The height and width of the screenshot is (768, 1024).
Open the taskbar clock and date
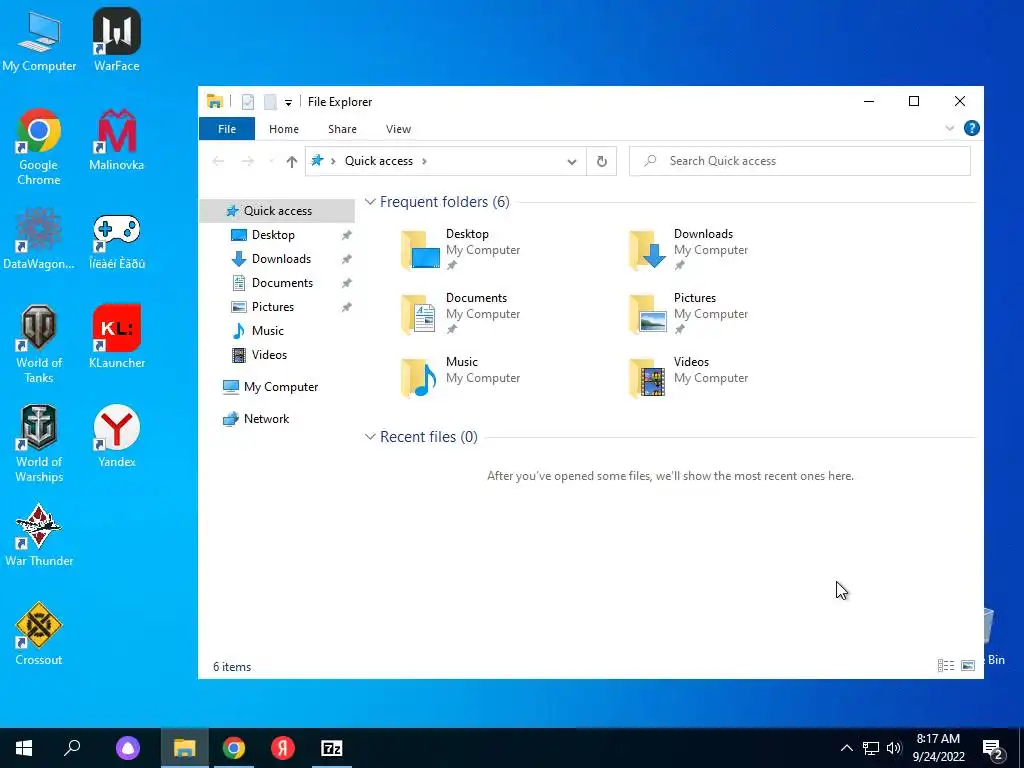(x=938, y=748)
